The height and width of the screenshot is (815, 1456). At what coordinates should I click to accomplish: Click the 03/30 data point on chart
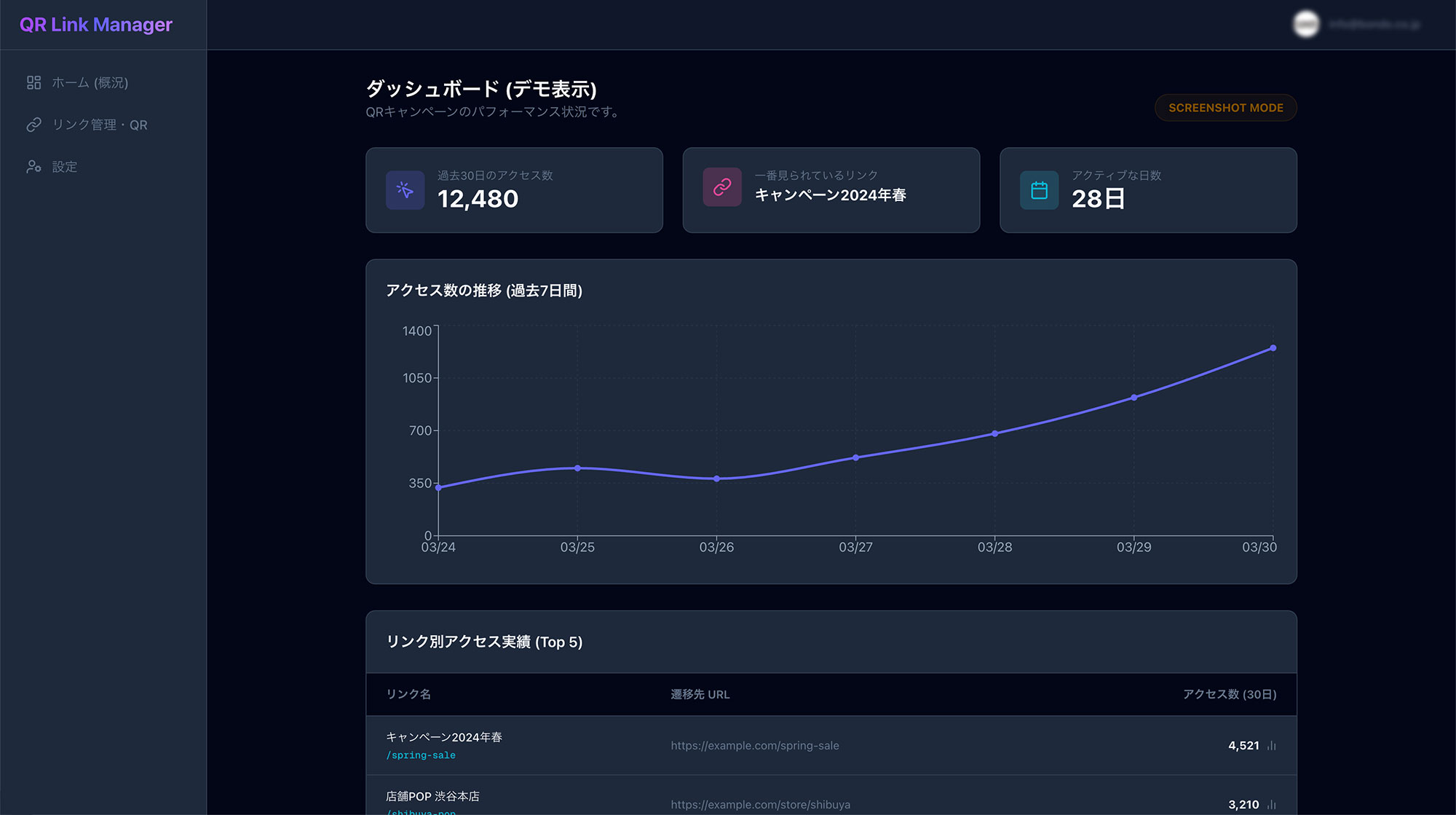click(1273, 348)
